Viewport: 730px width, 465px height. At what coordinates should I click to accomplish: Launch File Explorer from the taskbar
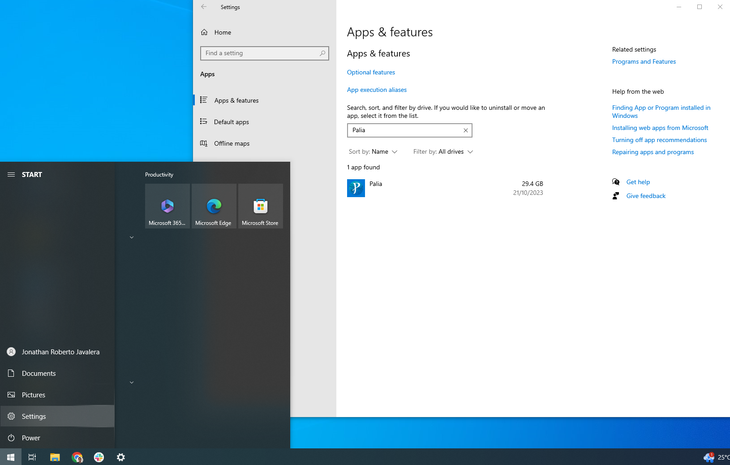tap(55, 457)
